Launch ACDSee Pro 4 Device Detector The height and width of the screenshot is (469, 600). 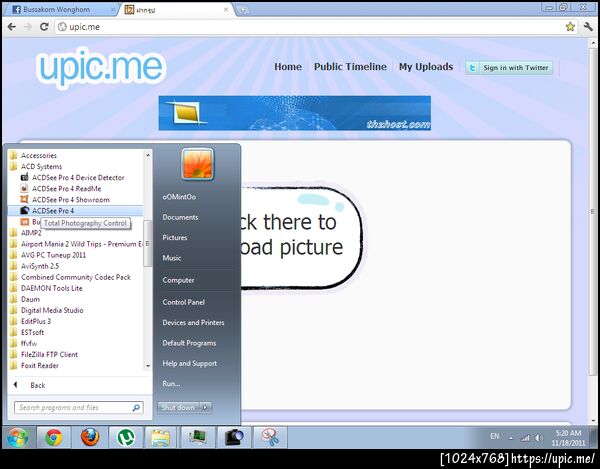[x=78, y=178]
